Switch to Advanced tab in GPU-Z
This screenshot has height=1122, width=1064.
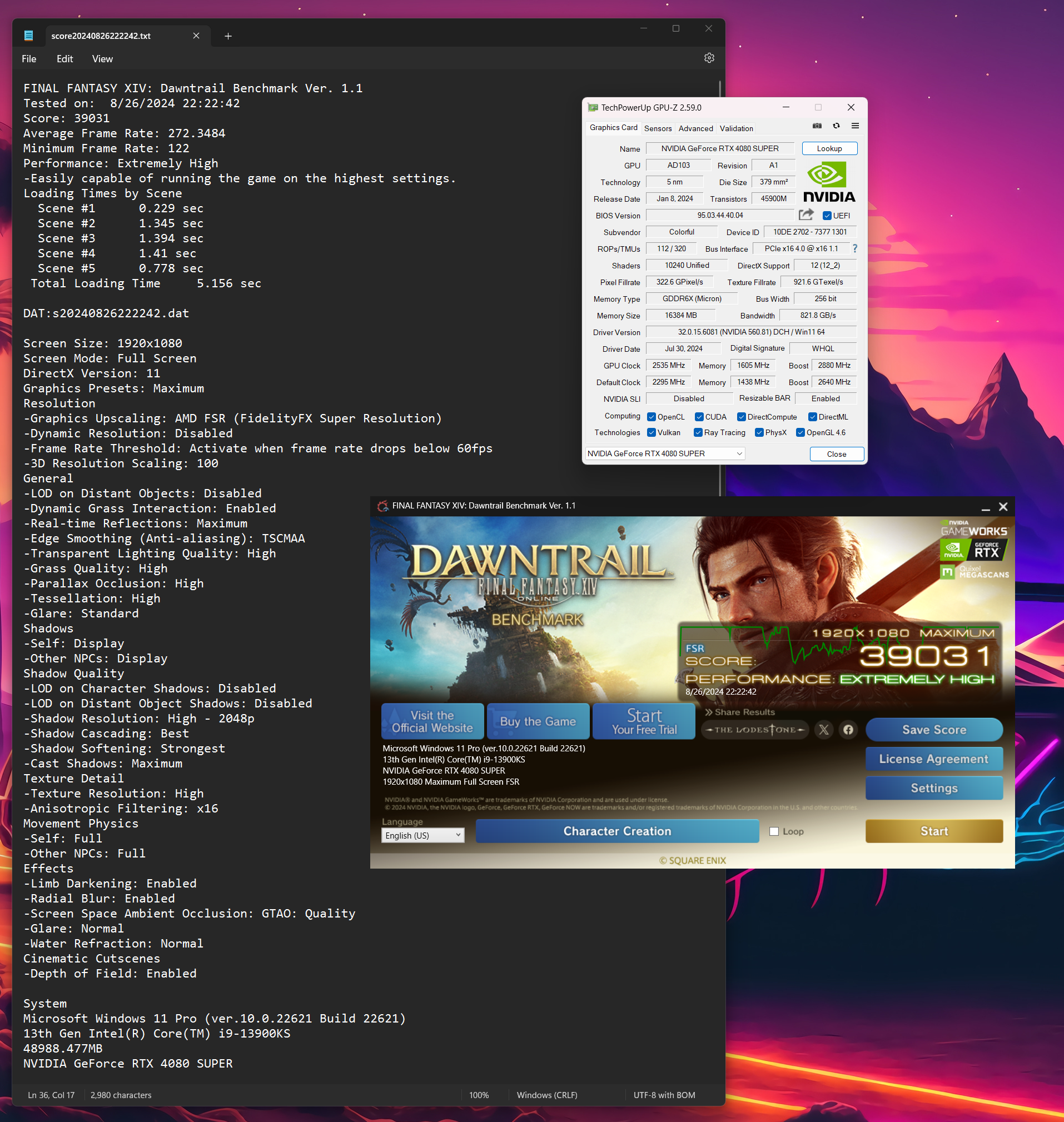(x=696, y=129)
